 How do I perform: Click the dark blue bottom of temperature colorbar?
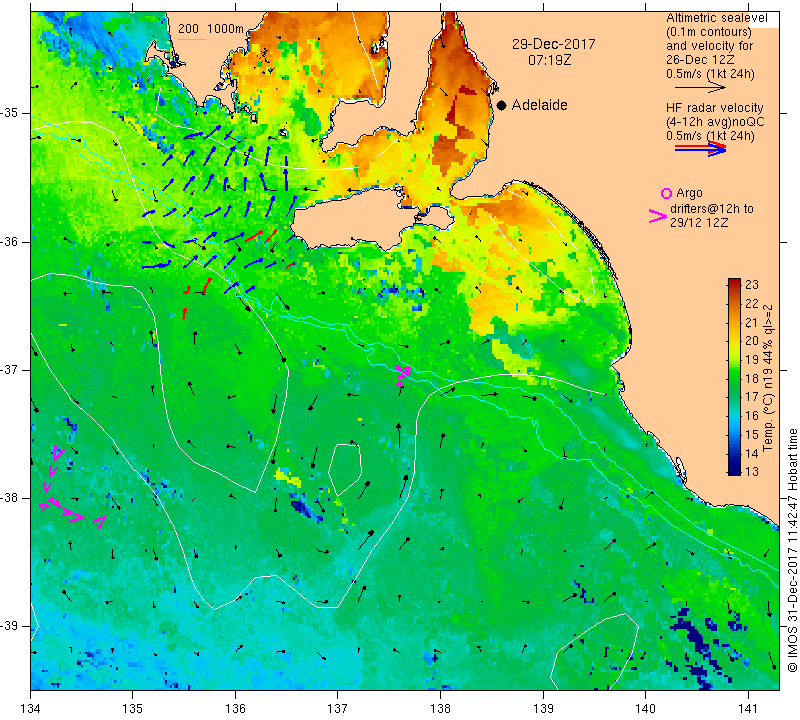point(734,470)
